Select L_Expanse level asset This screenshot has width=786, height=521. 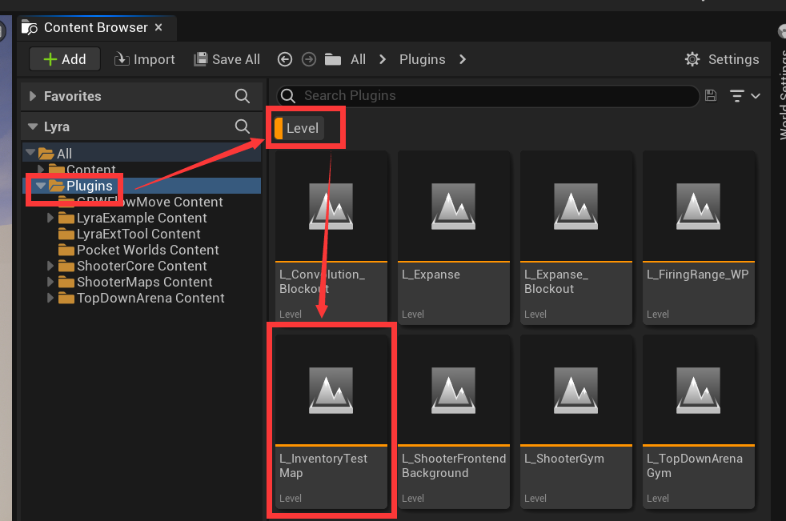(454, 238)
